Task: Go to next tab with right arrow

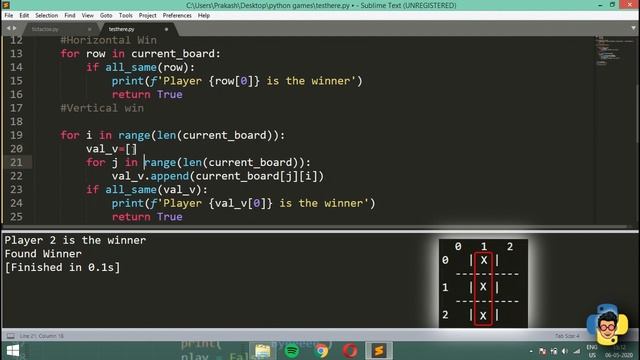Action: (x=15, y=28)
